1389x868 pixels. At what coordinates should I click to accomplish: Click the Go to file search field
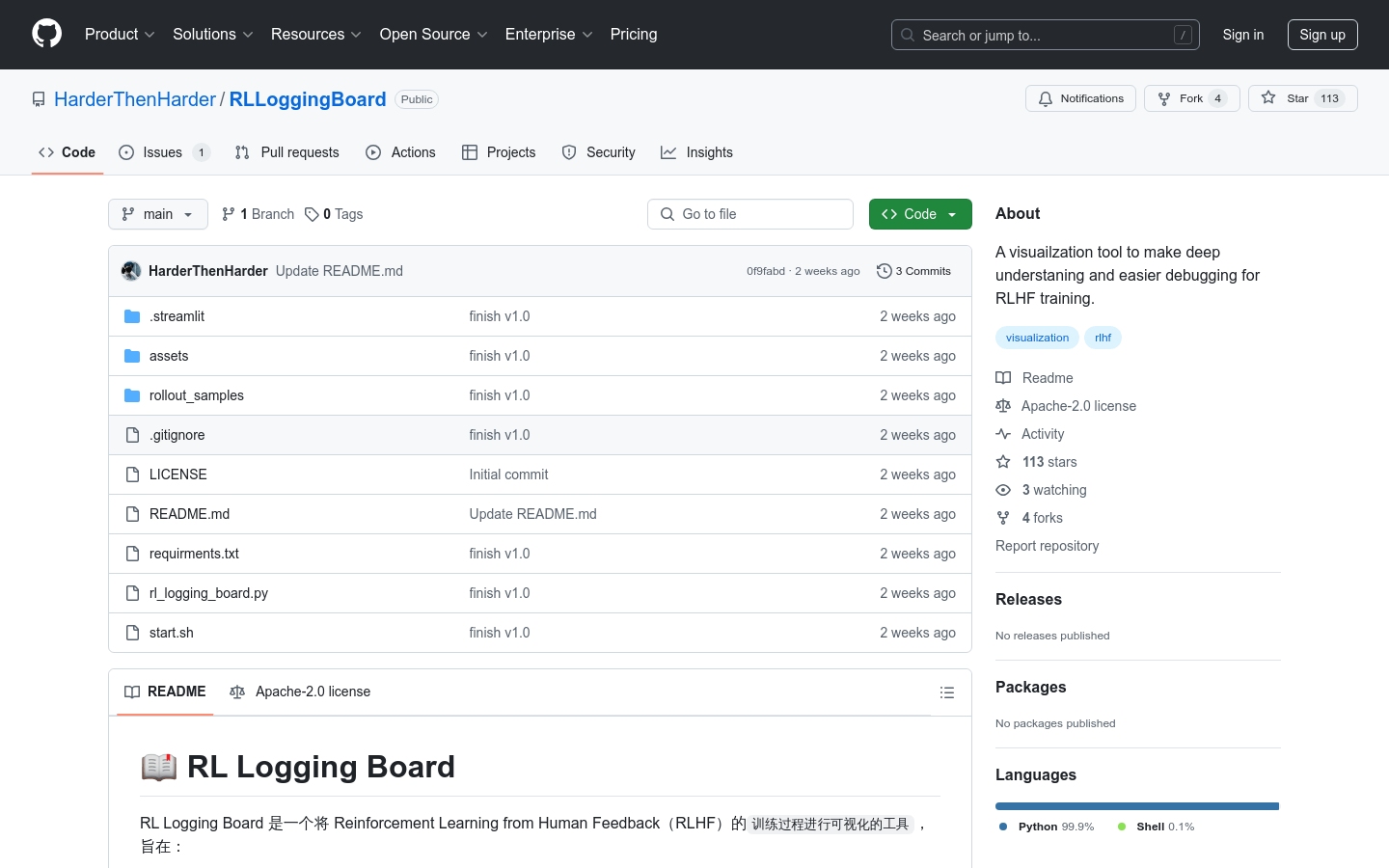tap(750, 213)
